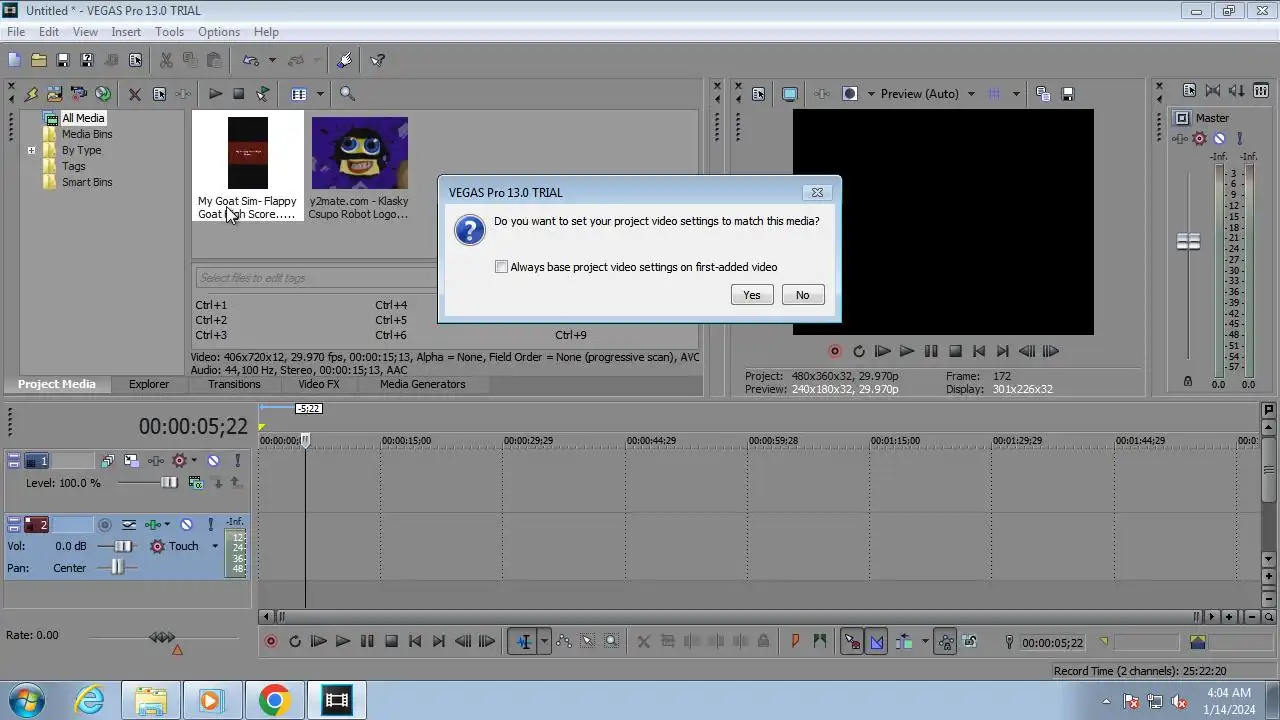This screenshot has height=720, width=1280.
Task: Open Video Preview project properties icon
Action: pyautogui.click(x=758, y=94)
